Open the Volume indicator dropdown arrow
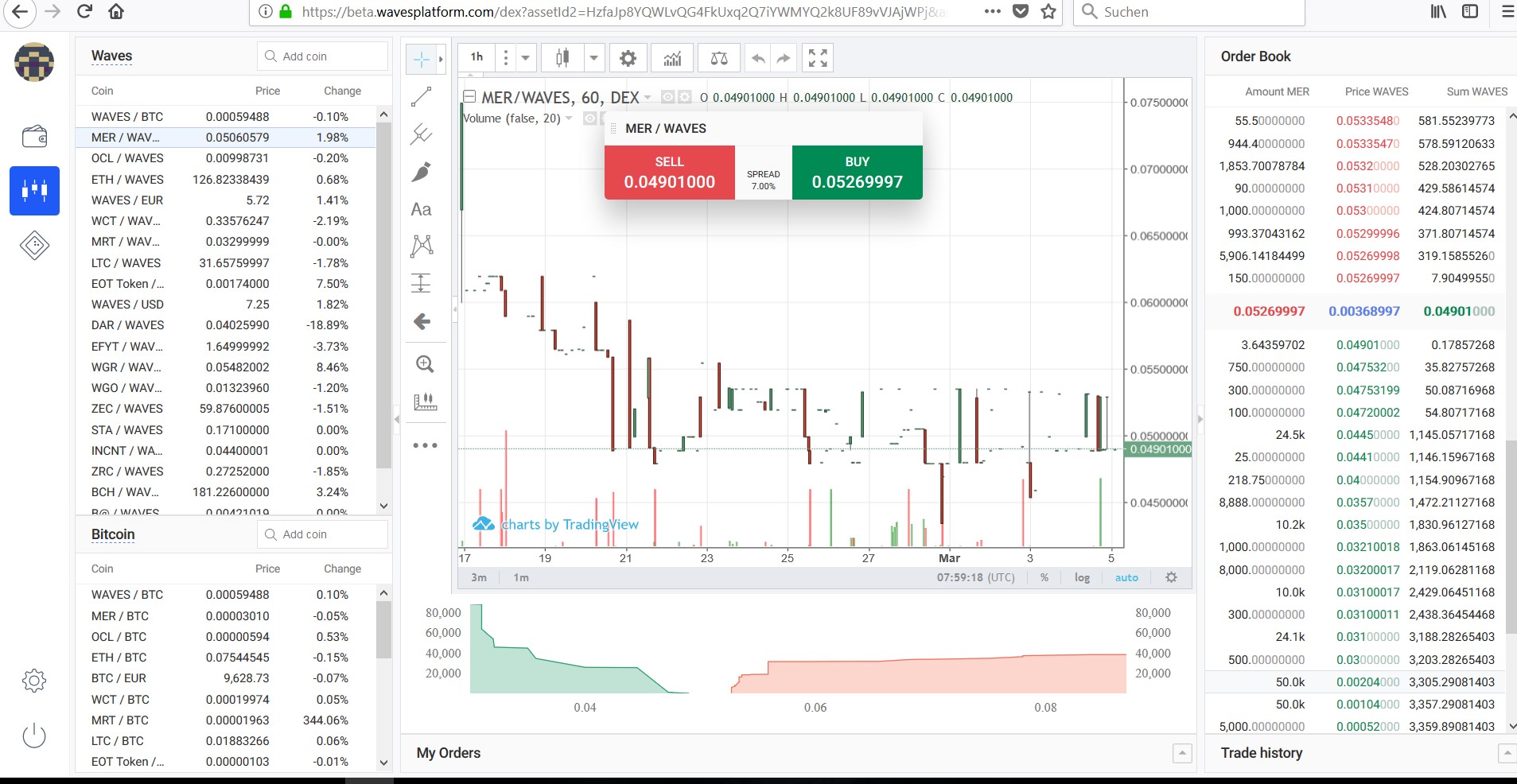This screenshot has width=1517, height=784. click(x=569, y=118)
